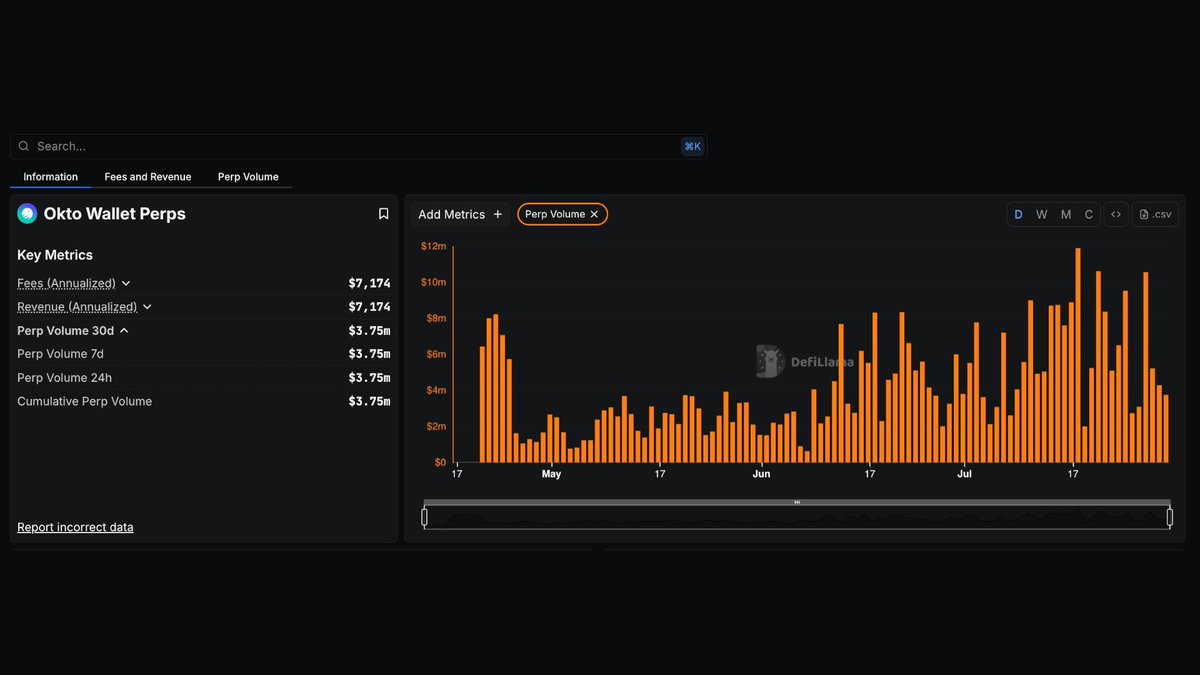
Task: Click the Okto Wallet Perps logo icon
Action: (x=27, y=214)
